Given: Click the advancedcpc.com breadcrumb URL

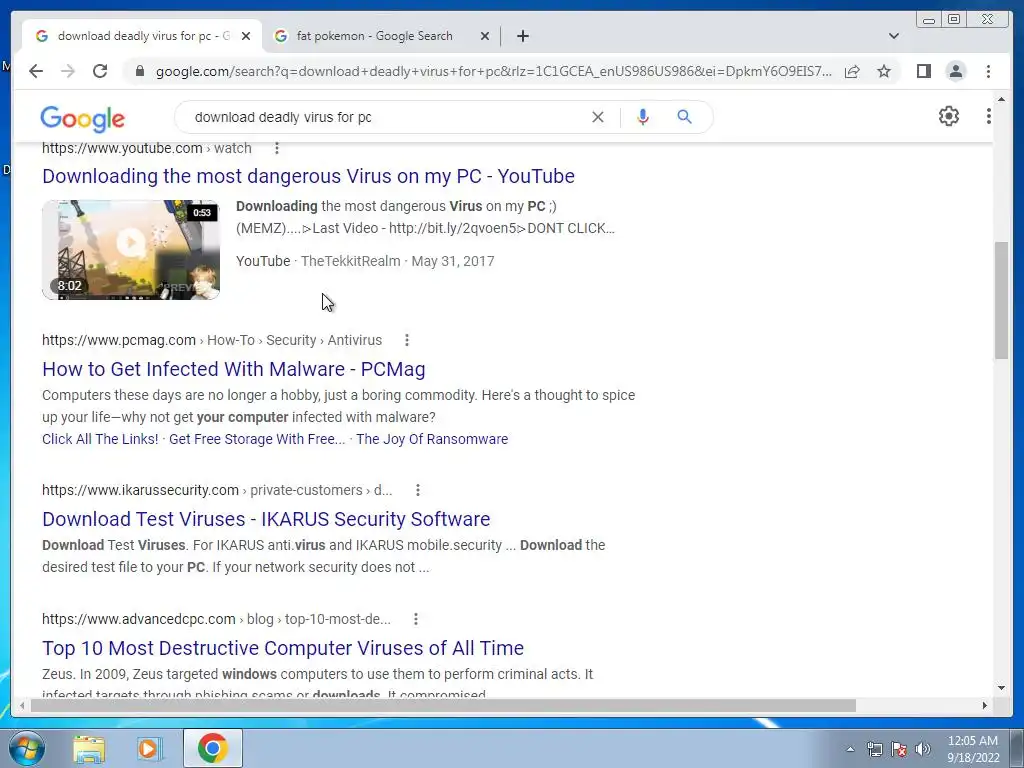Looking at the screenshot, I should pos(217,618).
